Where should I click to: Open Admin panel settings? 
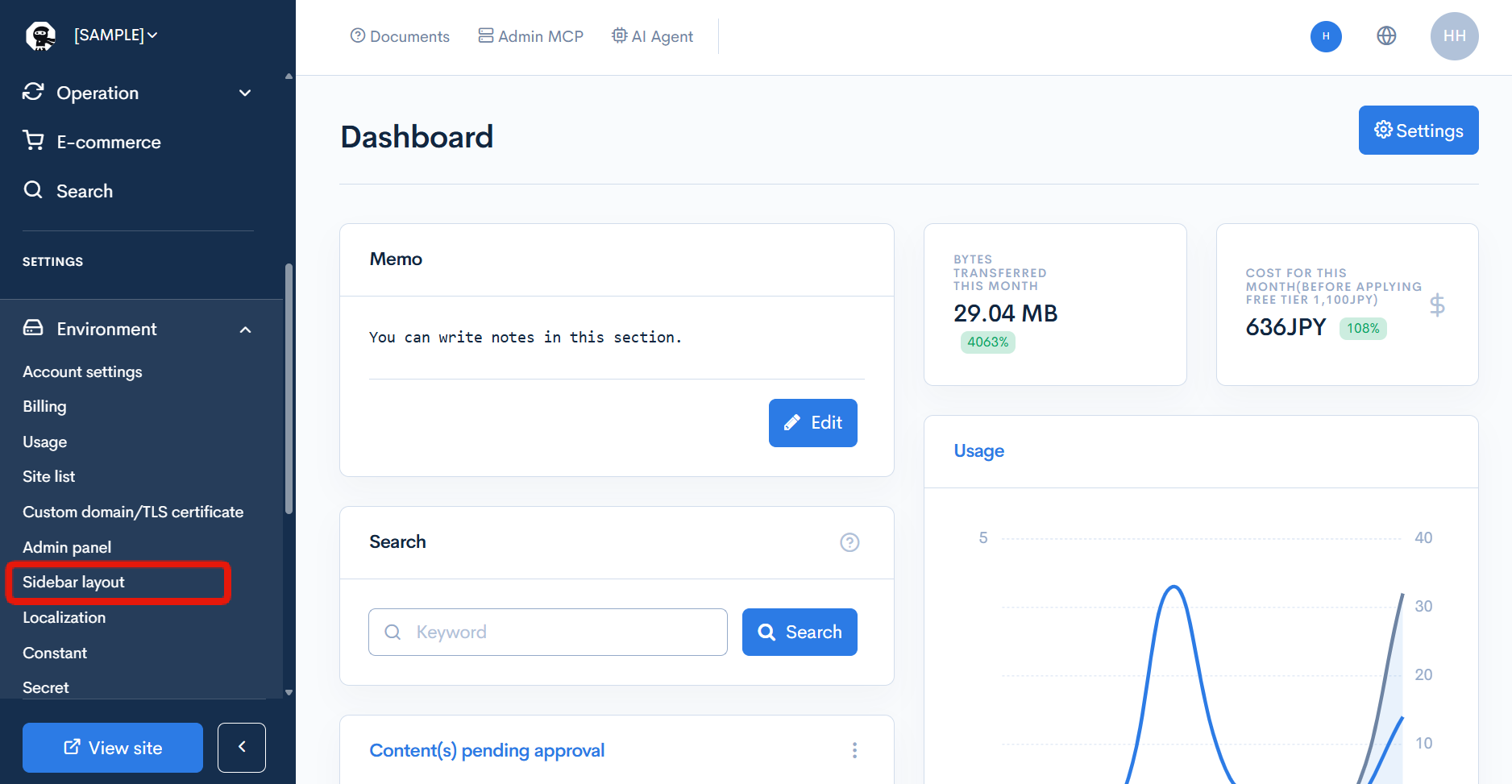(x=67, y=548)
